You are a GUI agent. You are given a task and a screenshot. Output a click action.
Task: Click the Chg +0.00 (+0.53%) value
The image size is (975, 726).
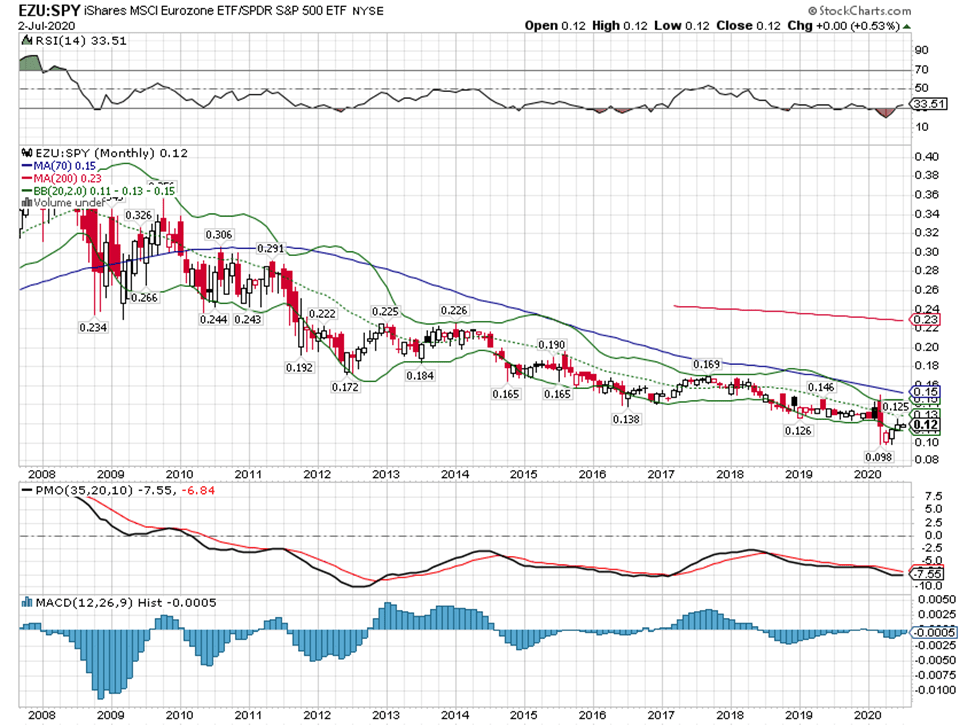[843, 25]
